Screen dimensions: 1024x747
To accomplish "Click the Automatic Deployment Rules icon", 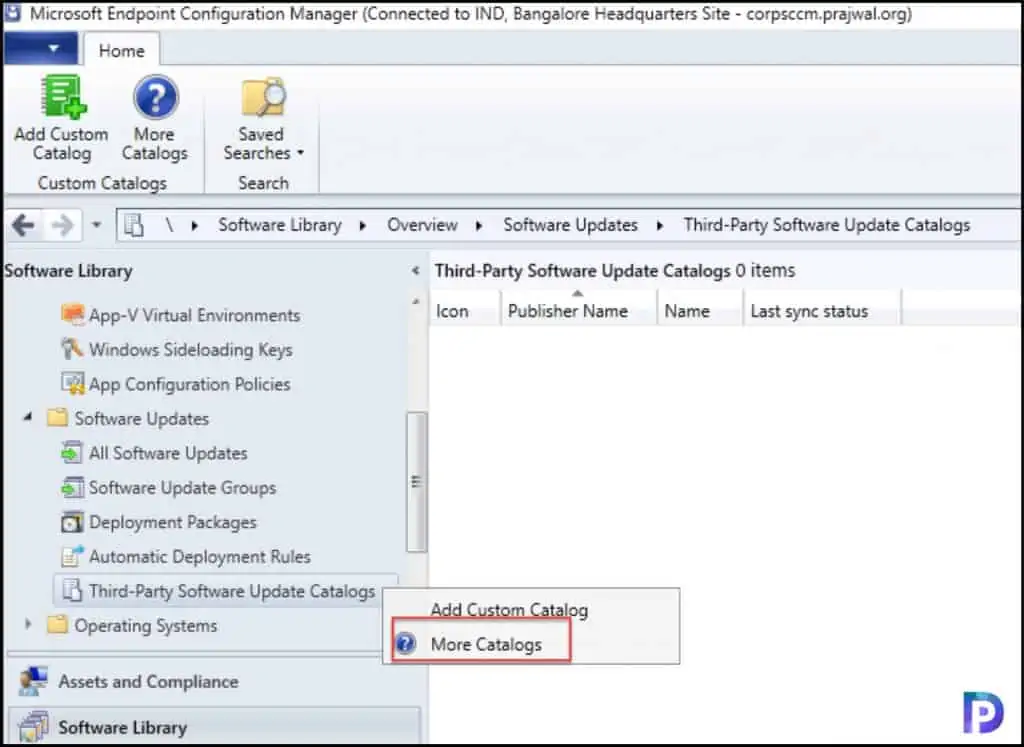I will 72,556.
